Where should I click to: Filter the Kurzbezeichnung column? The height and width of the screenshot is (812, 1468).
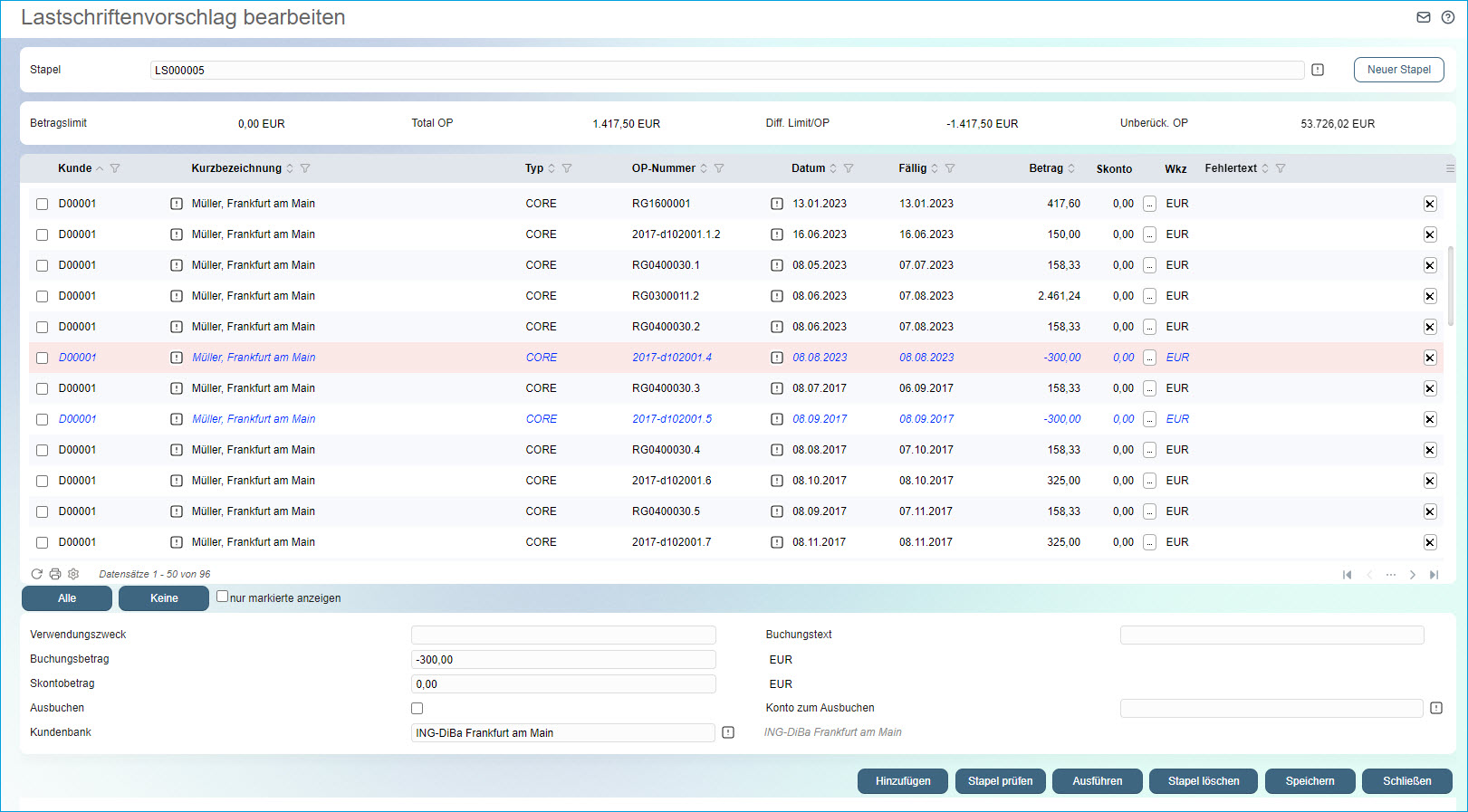coord(305,168)
